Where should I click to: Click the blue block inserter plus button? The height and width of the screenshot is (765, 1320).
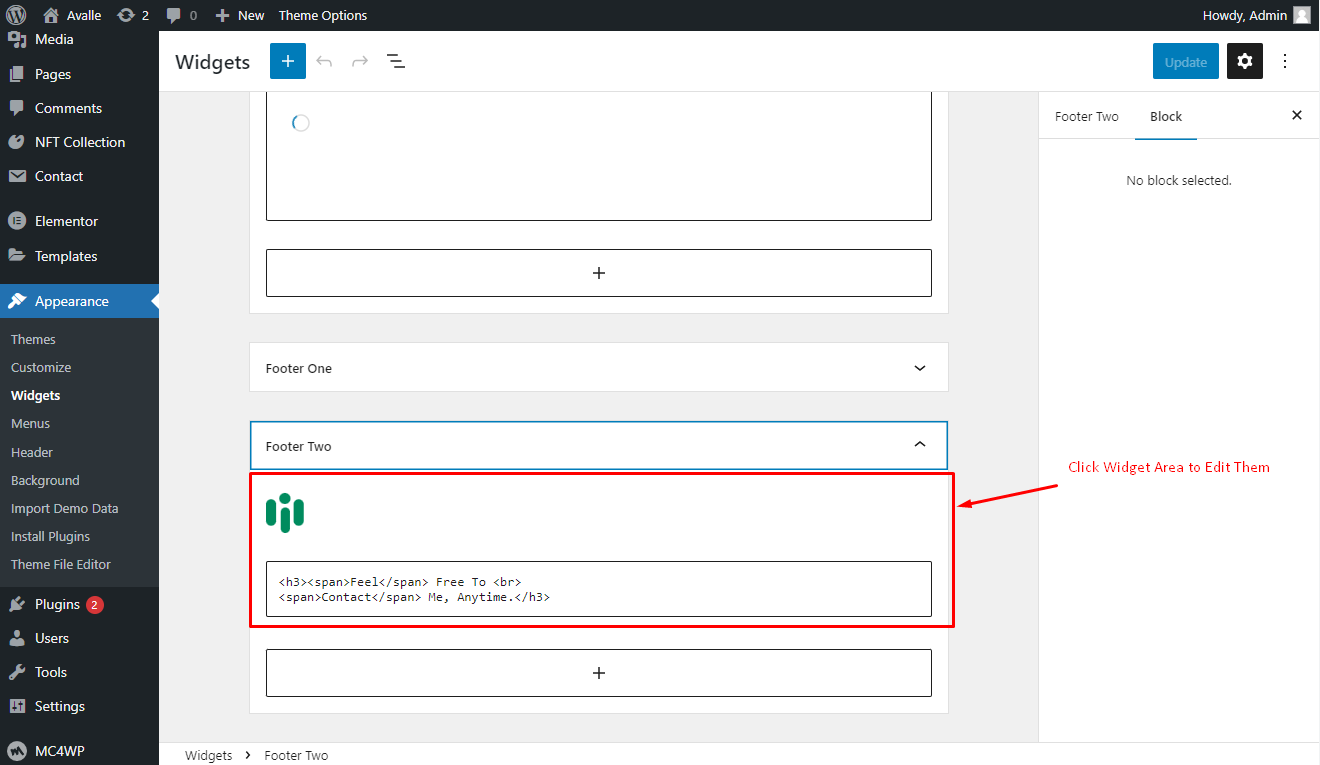(288, 61)
